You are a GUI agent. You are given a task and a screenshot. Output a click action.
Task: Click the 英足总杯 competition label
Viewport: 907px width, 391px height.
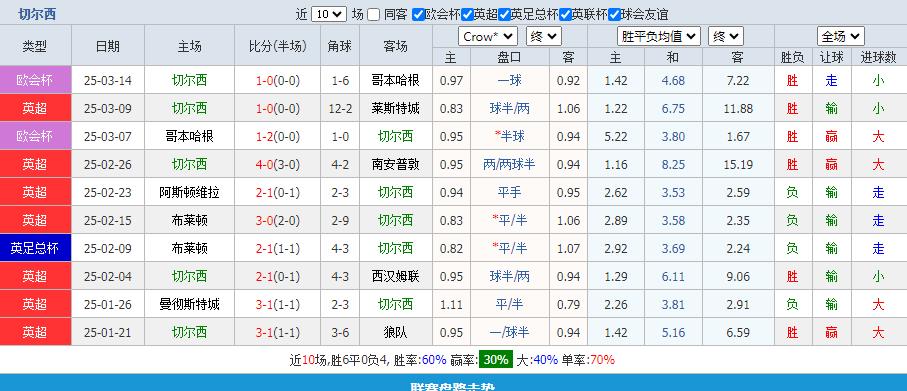click(x=35, y=248)
